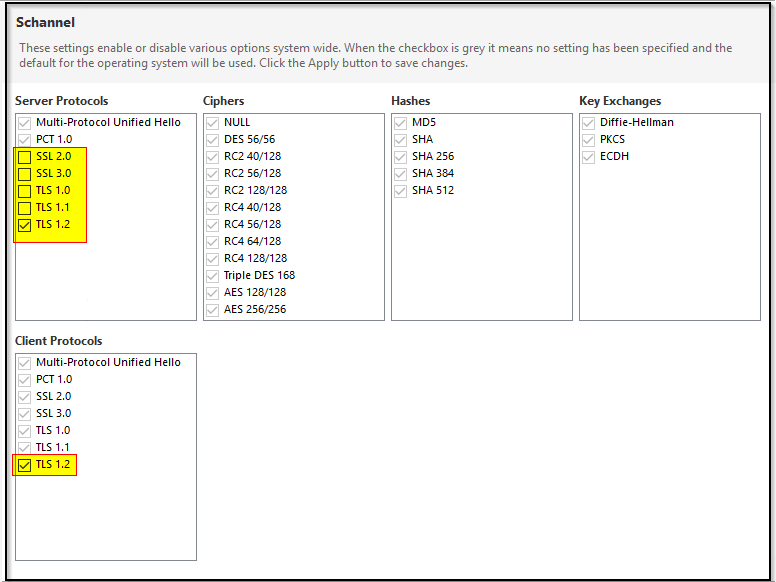Enable SSL 3.0 under Server Protocols
The height and width of the screenshot is (582, 776).
pyautogui.click(x=24, y=174)
